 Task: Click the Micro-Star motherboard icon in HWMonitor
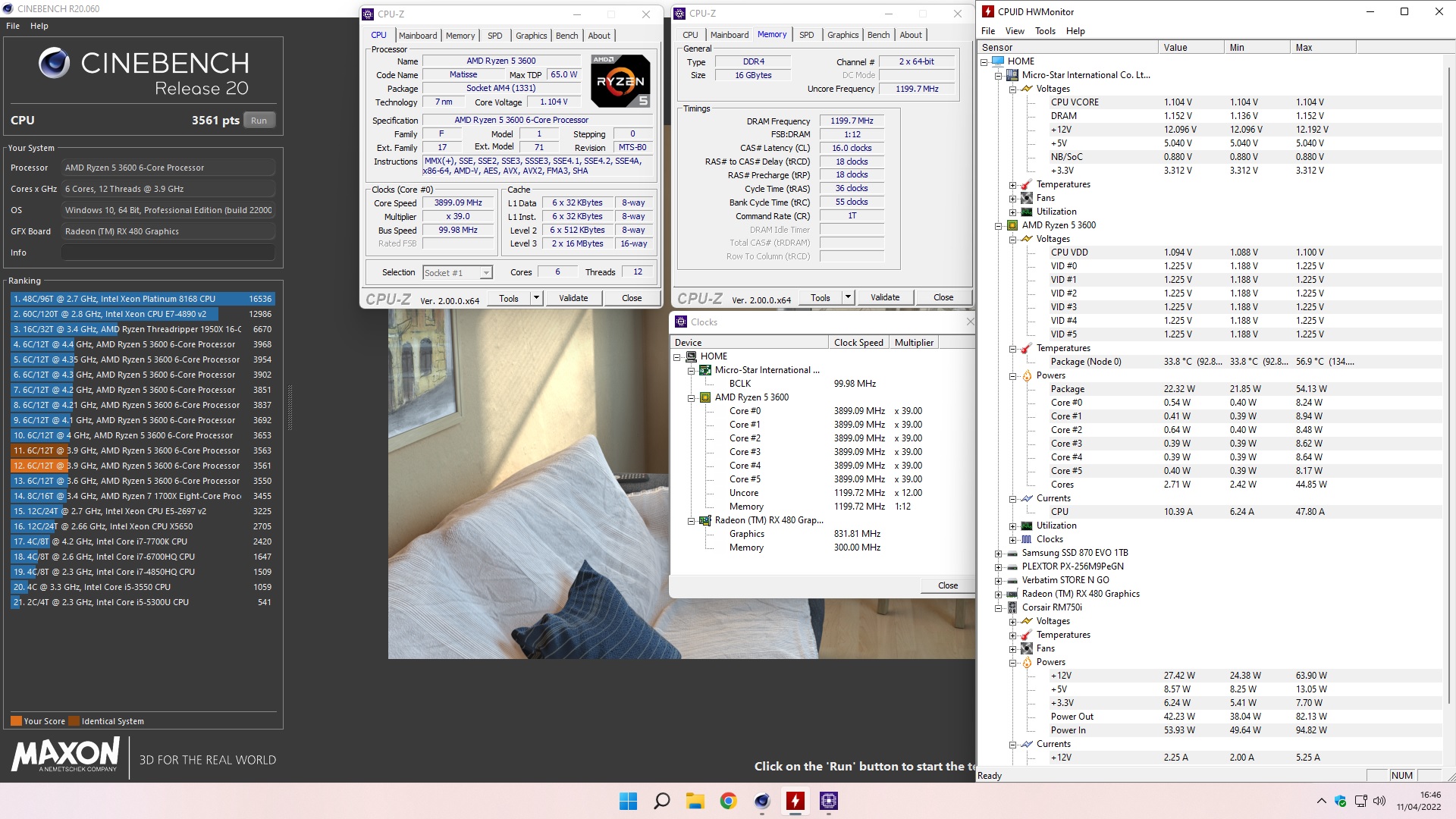[x=1012, y=75]
